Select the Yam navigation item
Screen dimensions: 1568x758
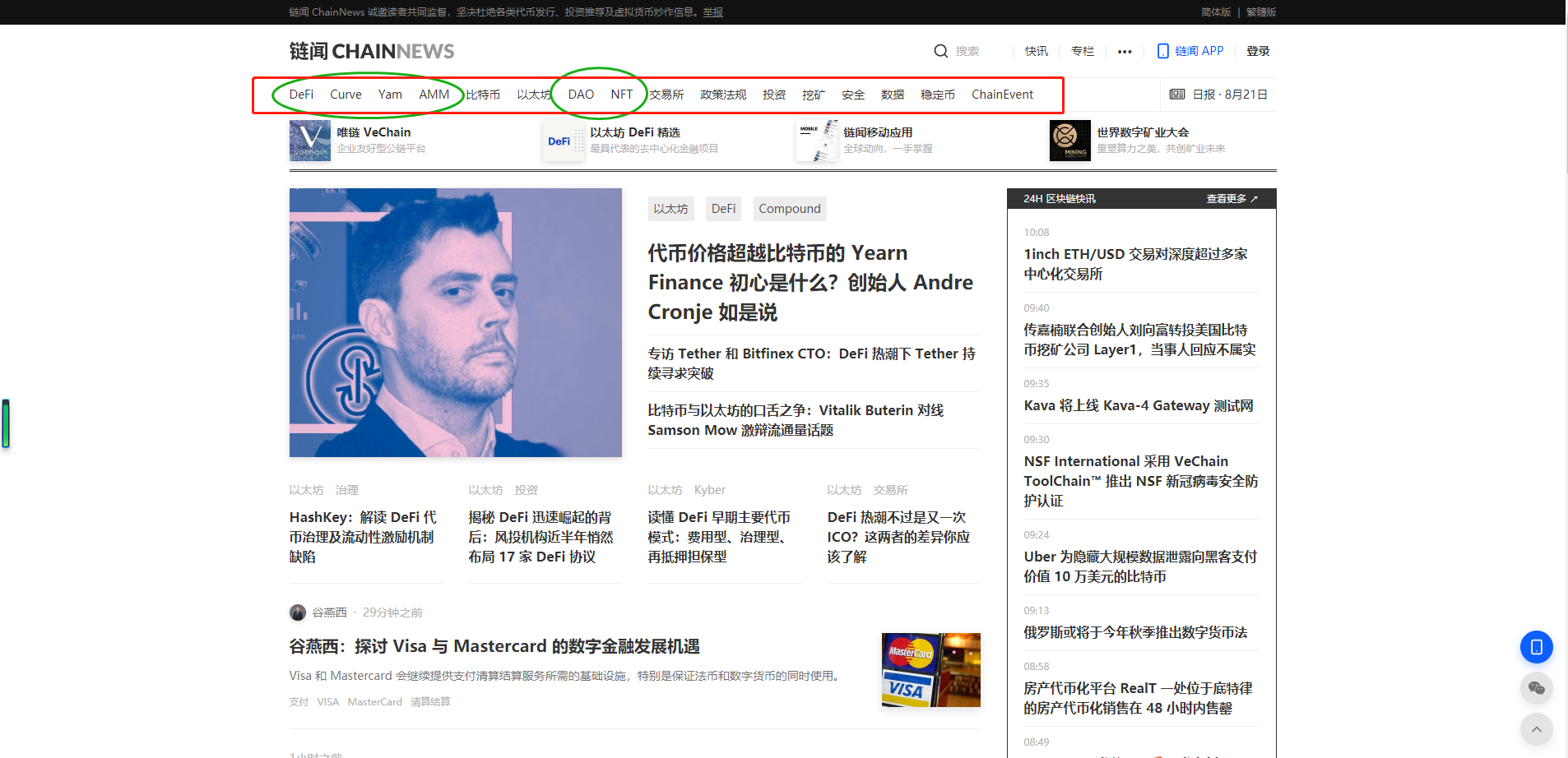coord(390,95)
